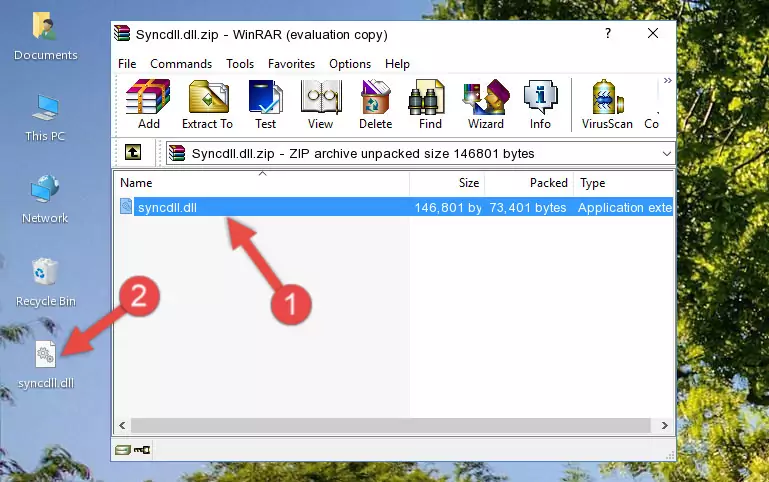The width and height of the screenshot is (769, 482).
Task: Open the Help menu
Action: pos(397,64)
